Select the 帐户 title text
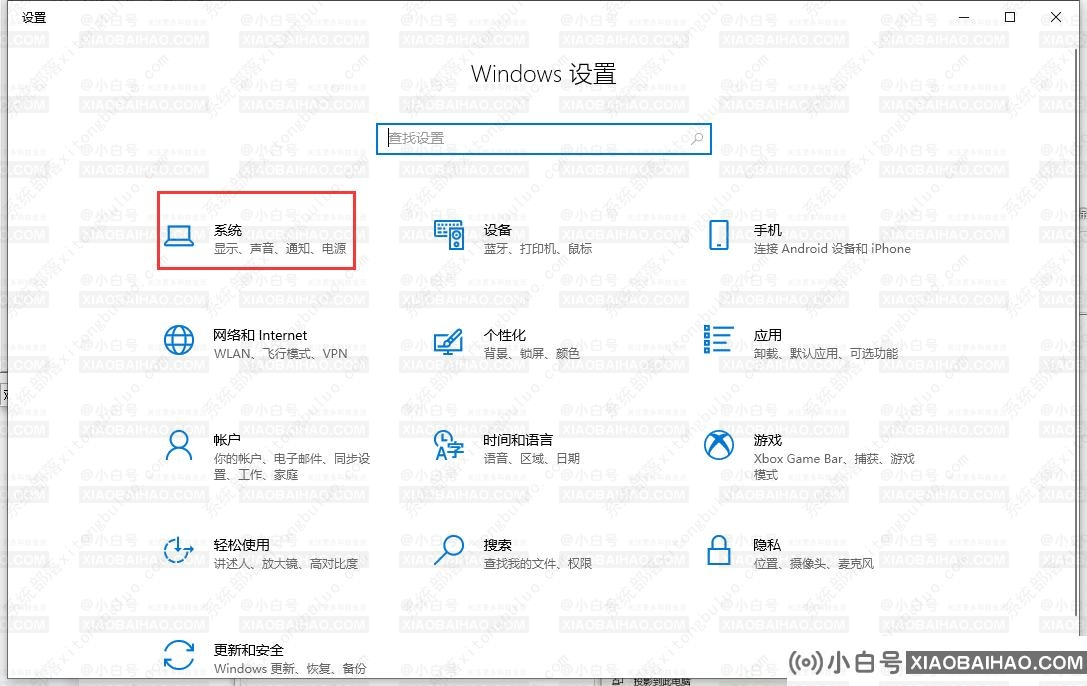This screenshot has height=686, width=1087. point(227,440)
